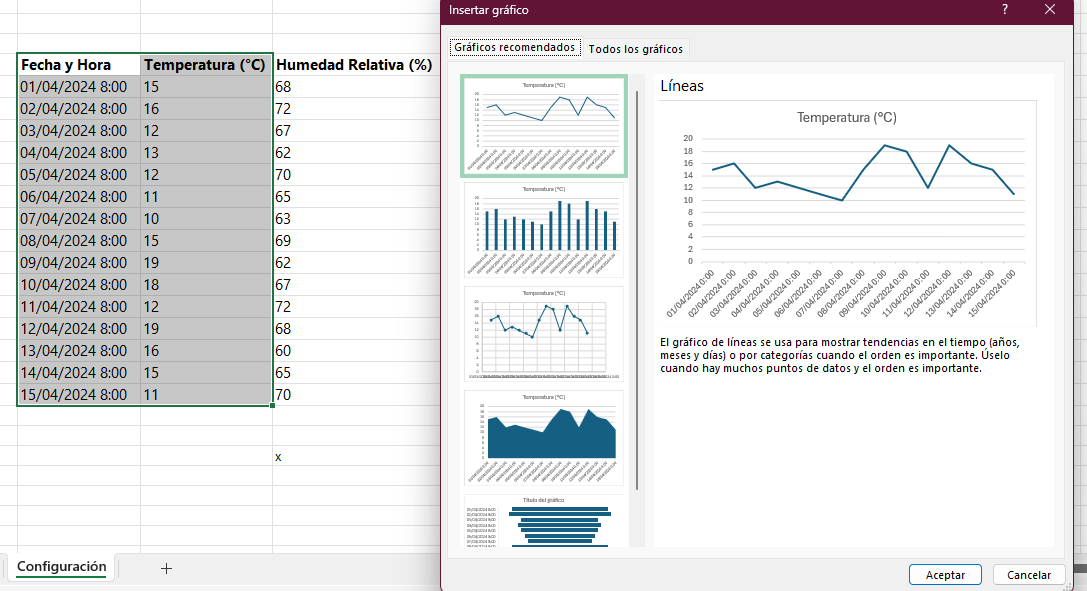This screenshot has width=1087, height=591.
Task: Add a new sheet with plus icon
Action: tap(166, 568)
